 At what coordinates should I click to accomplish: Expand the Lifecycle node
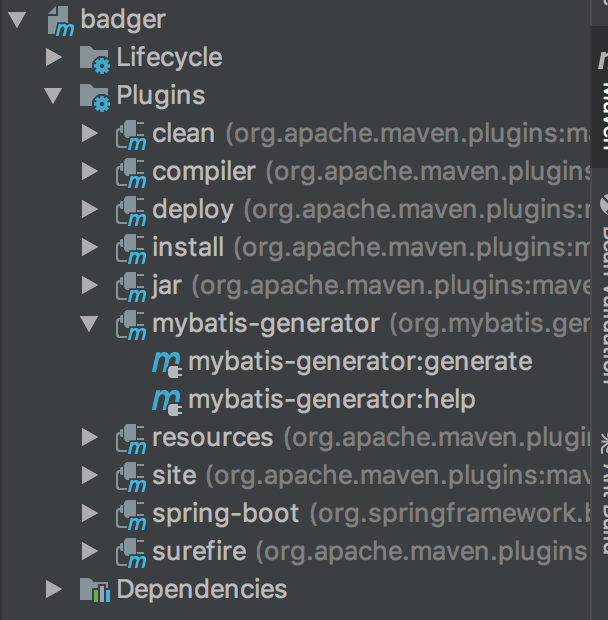(54, 58)
